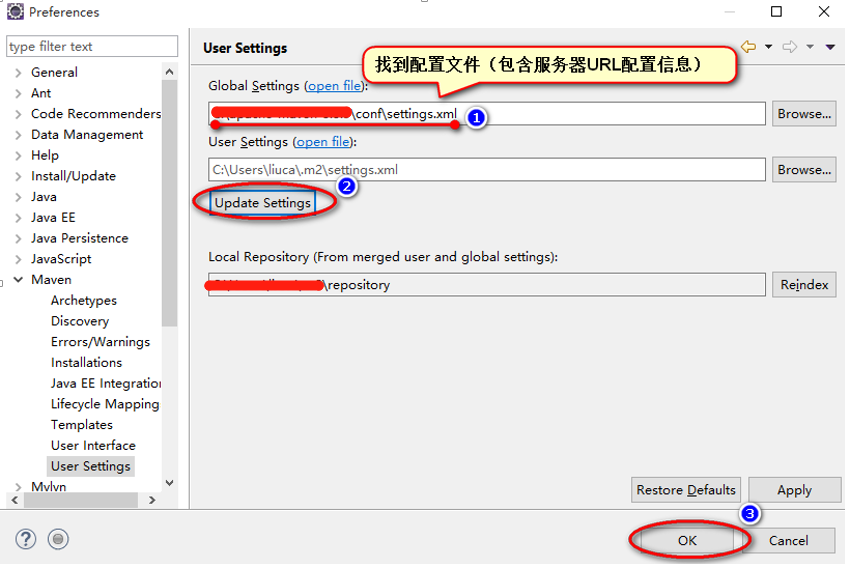Select Archetypes under Maven
This screenshot has height=564, width=845.
click(84, 300)
